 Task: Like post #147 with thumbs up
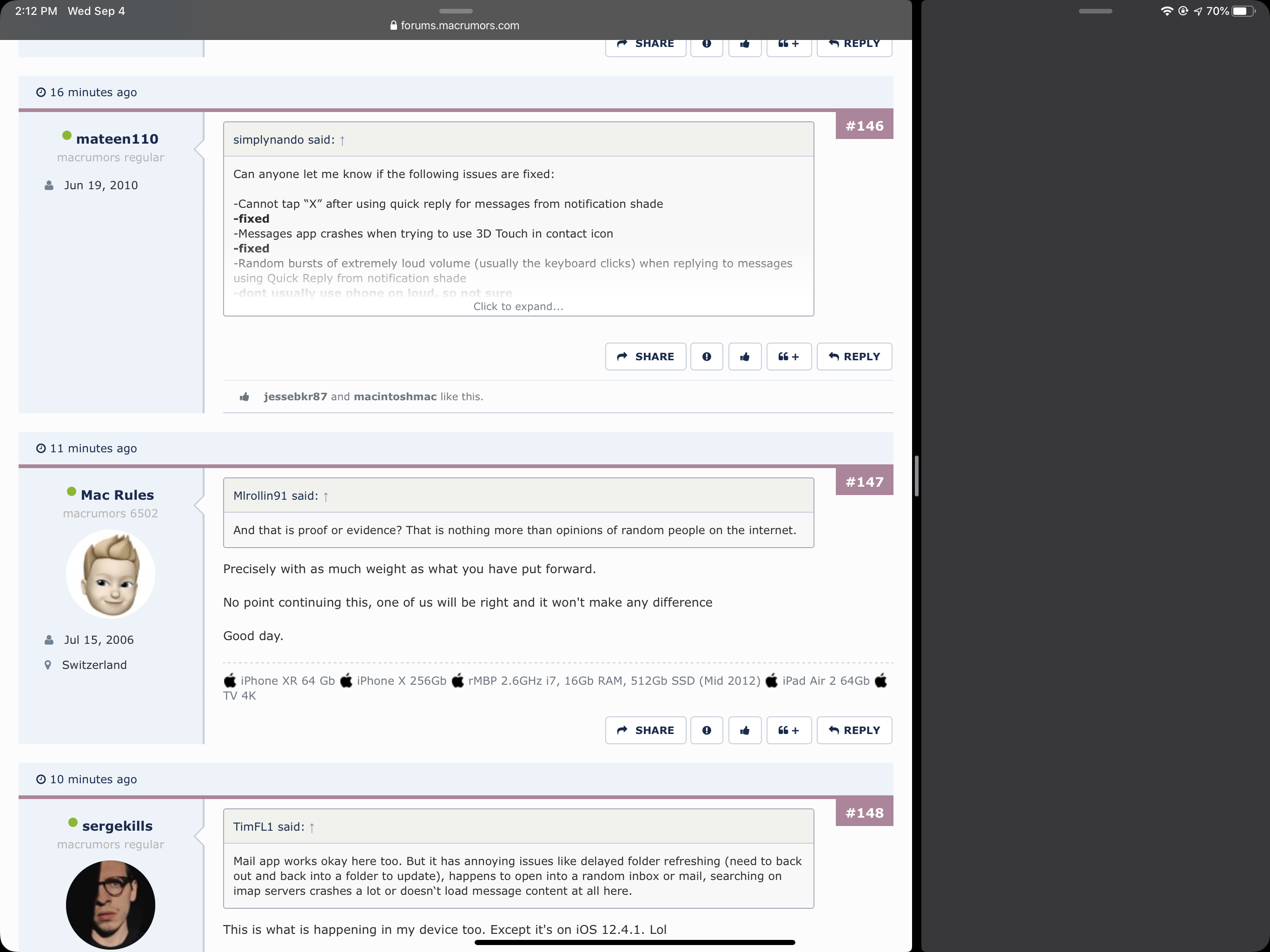(745, 730)
